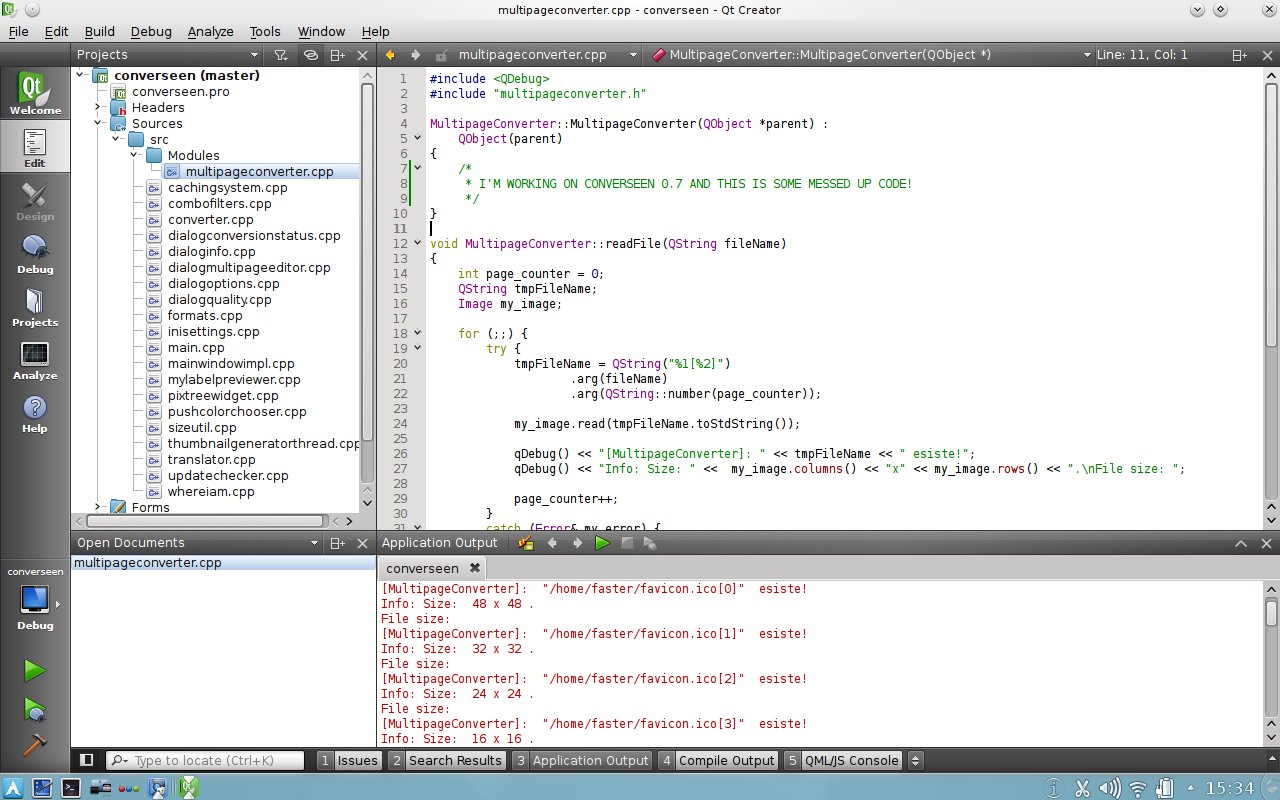The height and width of the screenshot is (800, 1280).
Task: Toggle synchronize with editor link icon
Action: 310,56
